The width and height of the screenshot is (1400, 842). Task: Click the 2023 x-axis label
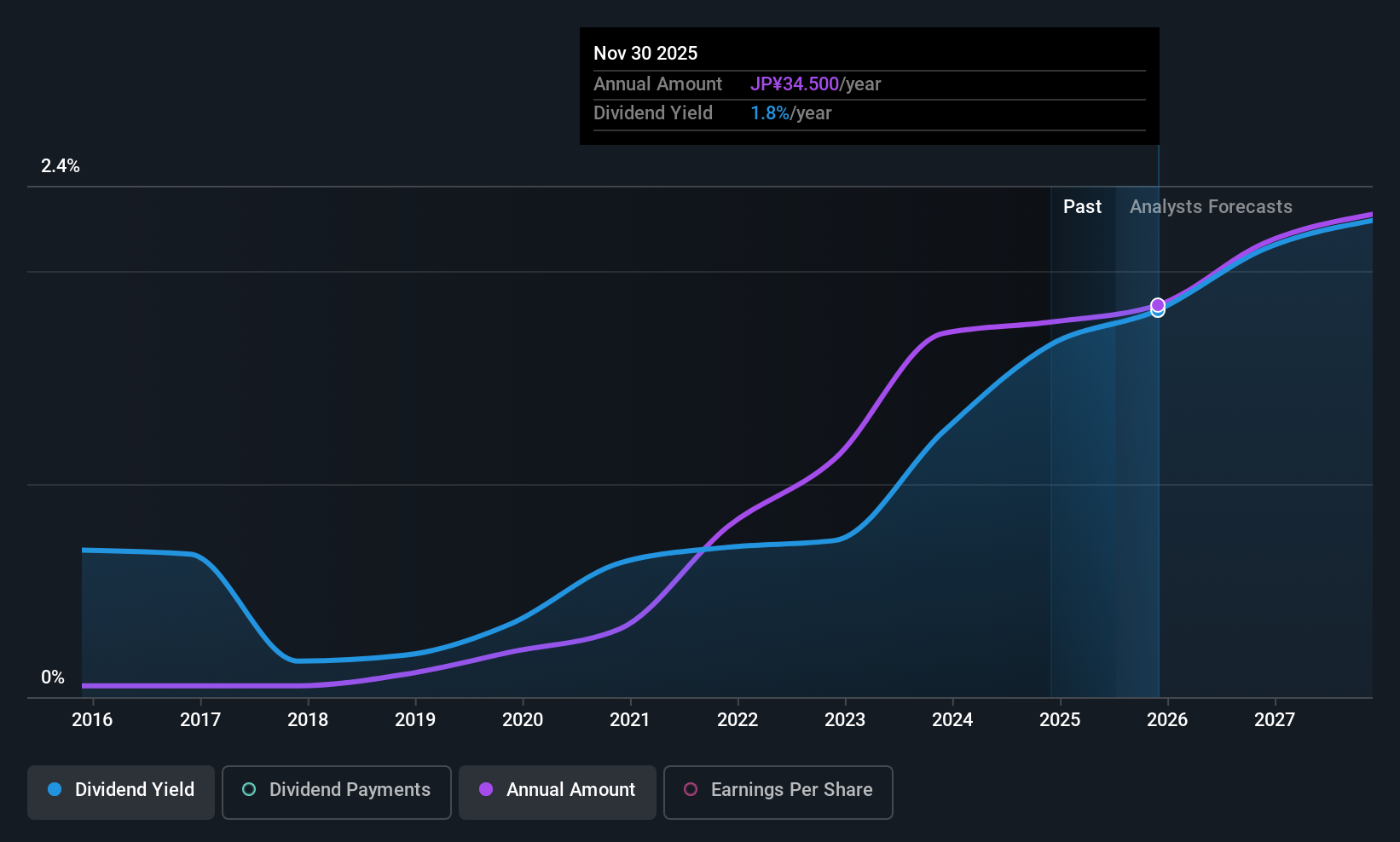click(845, 719)
